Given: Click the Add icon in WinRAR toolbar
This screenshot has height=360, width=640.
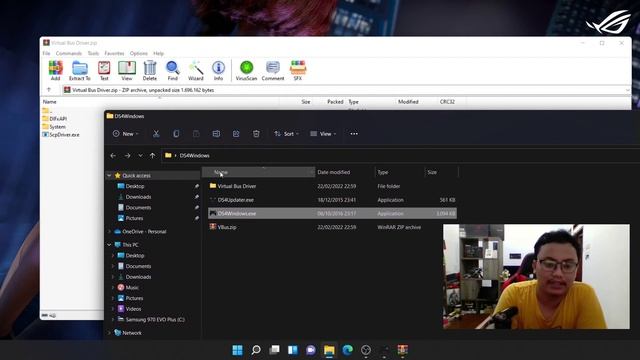Looking at the screenshot, I should point(56,70).
